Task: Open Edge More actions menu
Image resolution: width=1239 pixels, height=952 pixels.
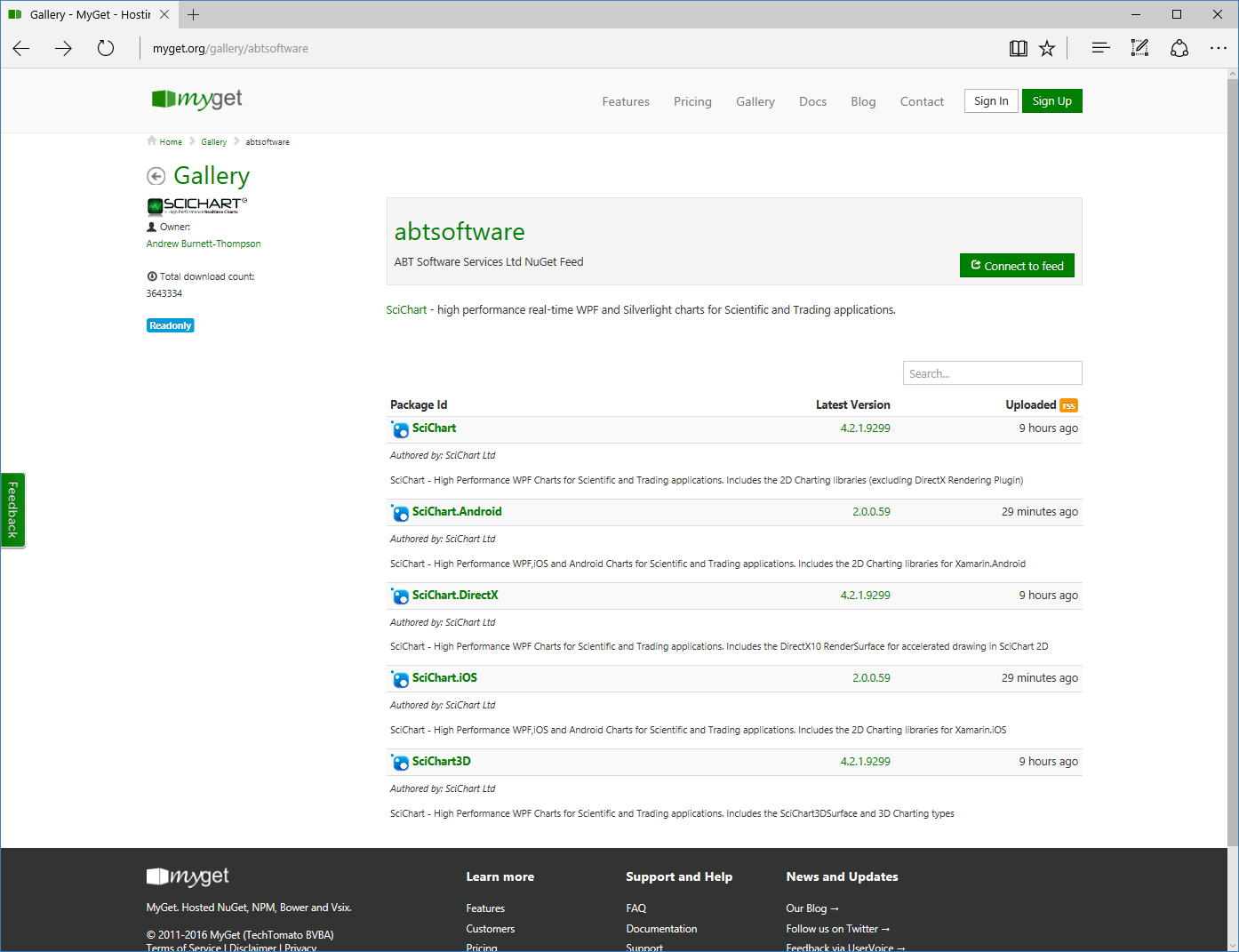Action: pyautogui.click(x=1218, y=49)
